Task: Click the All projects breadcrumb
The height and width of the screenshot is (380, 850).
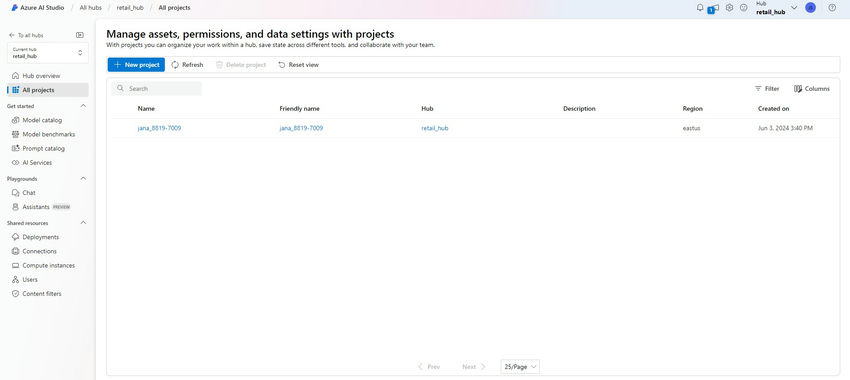Action: 175,8
